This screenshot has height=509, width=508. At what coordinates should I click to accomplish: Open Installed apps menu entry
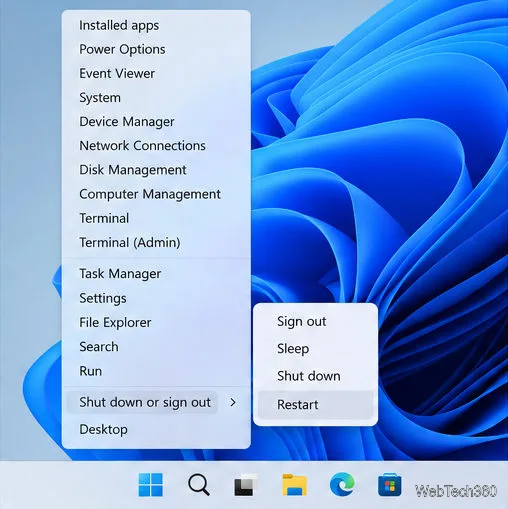[x=156, y=25]
